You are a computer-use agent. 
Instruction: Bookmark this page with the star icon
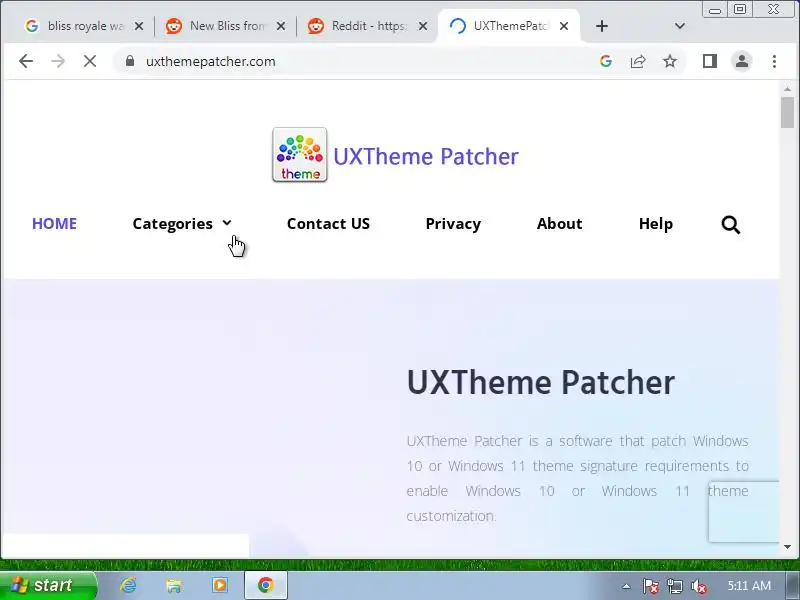coord(670,61)
